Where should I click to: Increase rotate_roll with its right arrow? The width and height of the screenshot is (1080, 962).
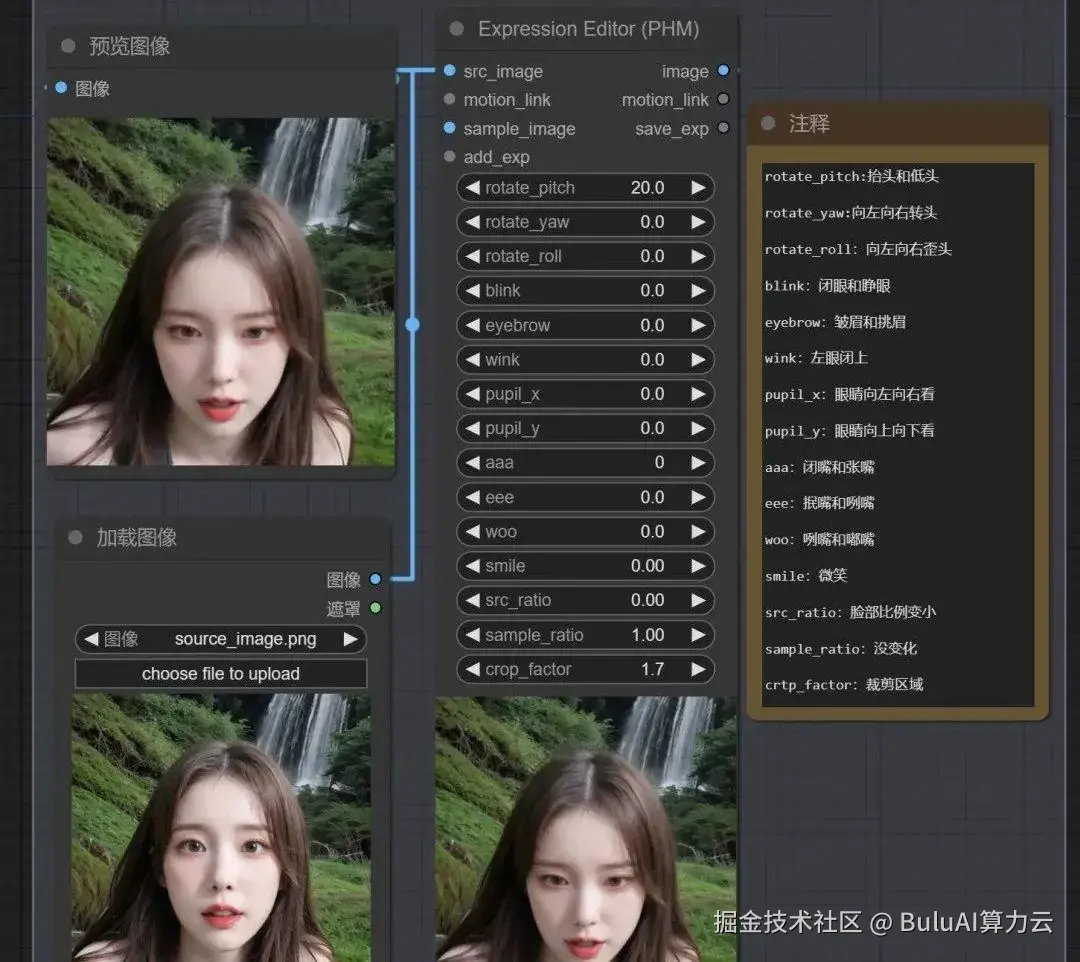pos(698,257)
